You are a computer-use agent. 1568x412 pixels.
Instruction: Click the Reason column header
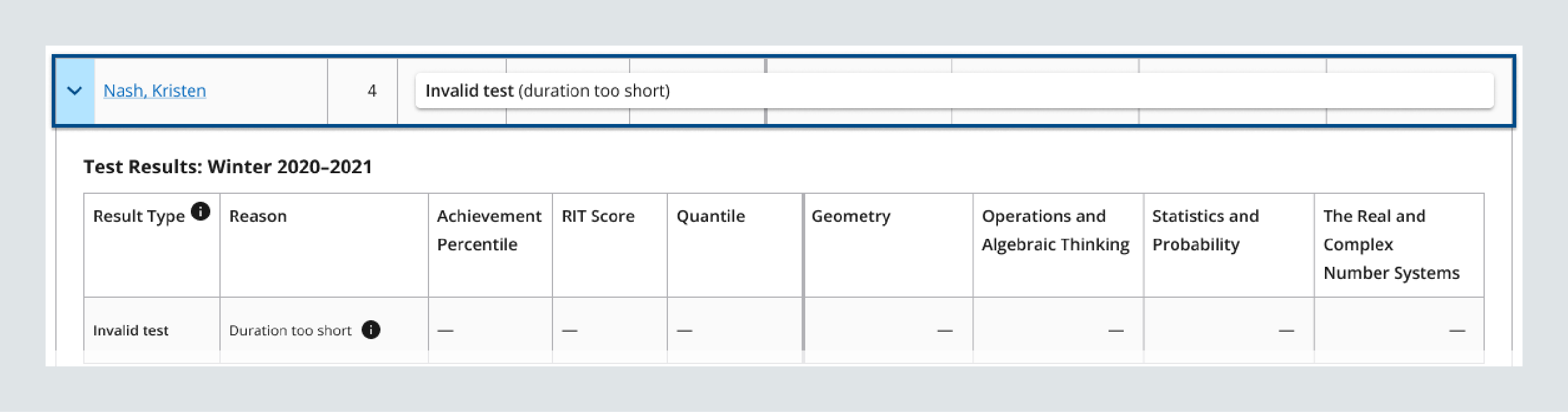[258, 216]
